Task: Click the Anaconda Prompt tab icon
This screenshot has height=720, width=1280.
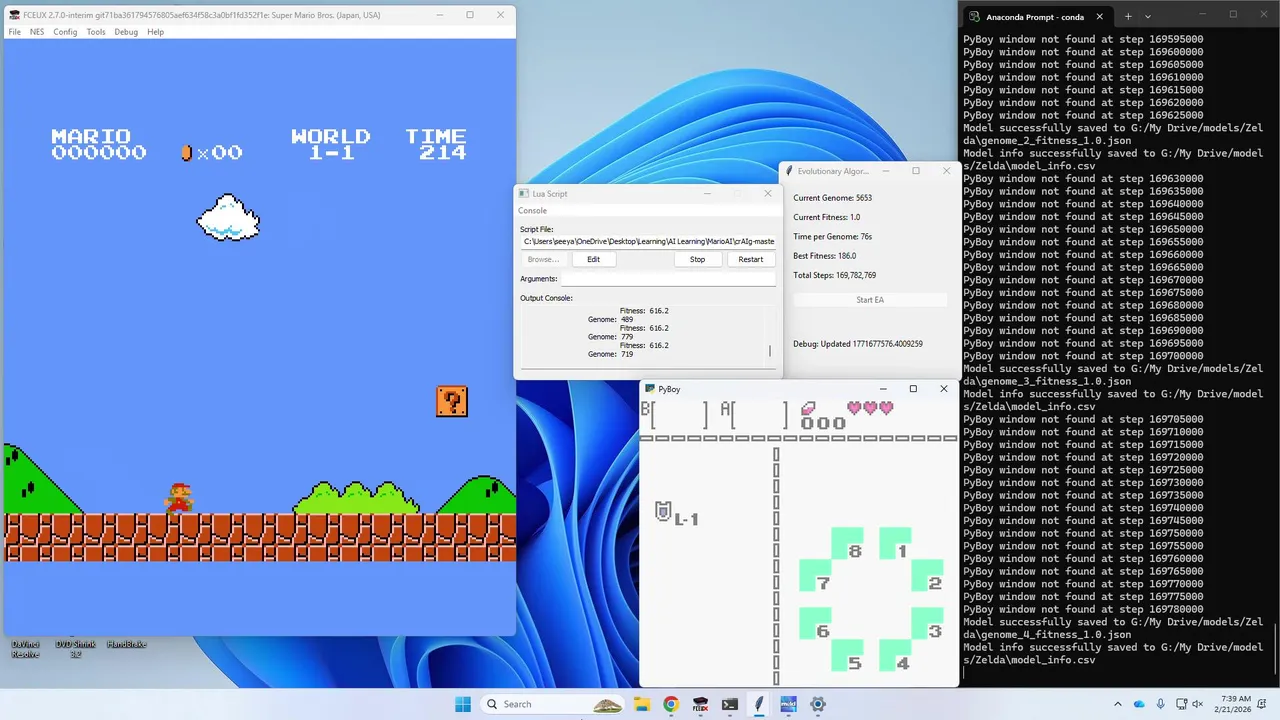Action: [x=973, y=16]
